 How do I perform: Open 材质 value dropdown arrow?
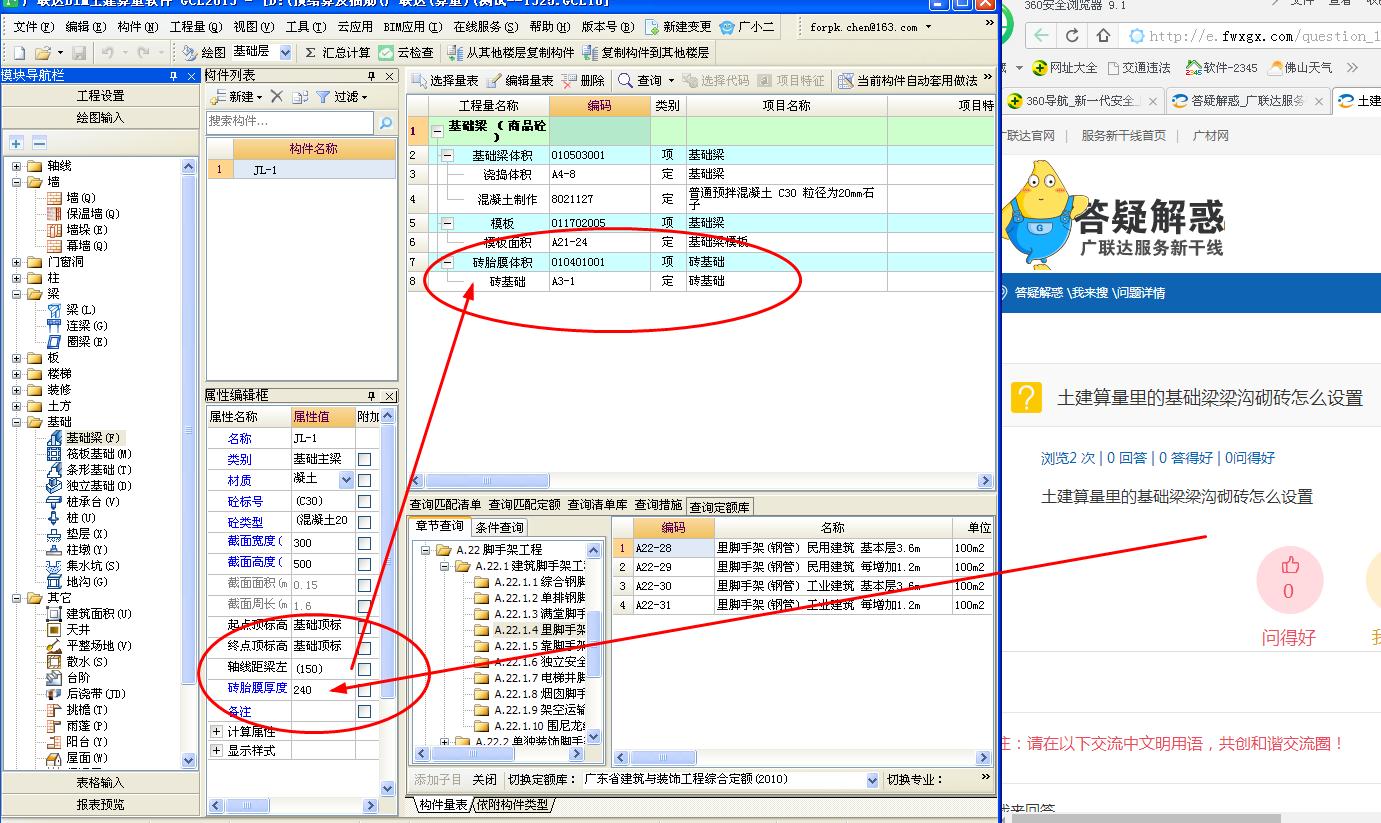pos(347,480)
